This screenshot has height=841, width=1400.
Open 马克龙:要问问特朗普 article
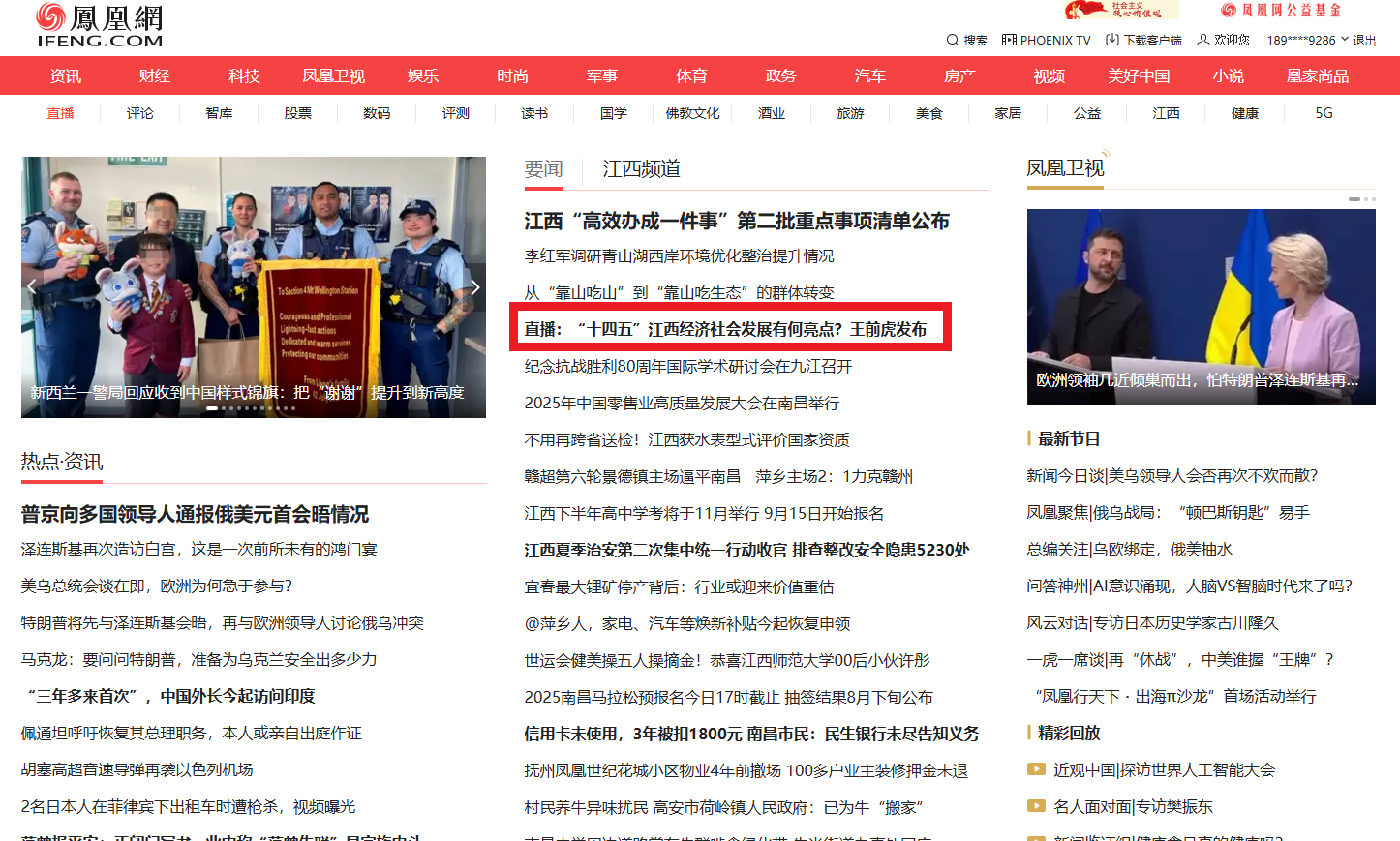(x=198, y=659)
